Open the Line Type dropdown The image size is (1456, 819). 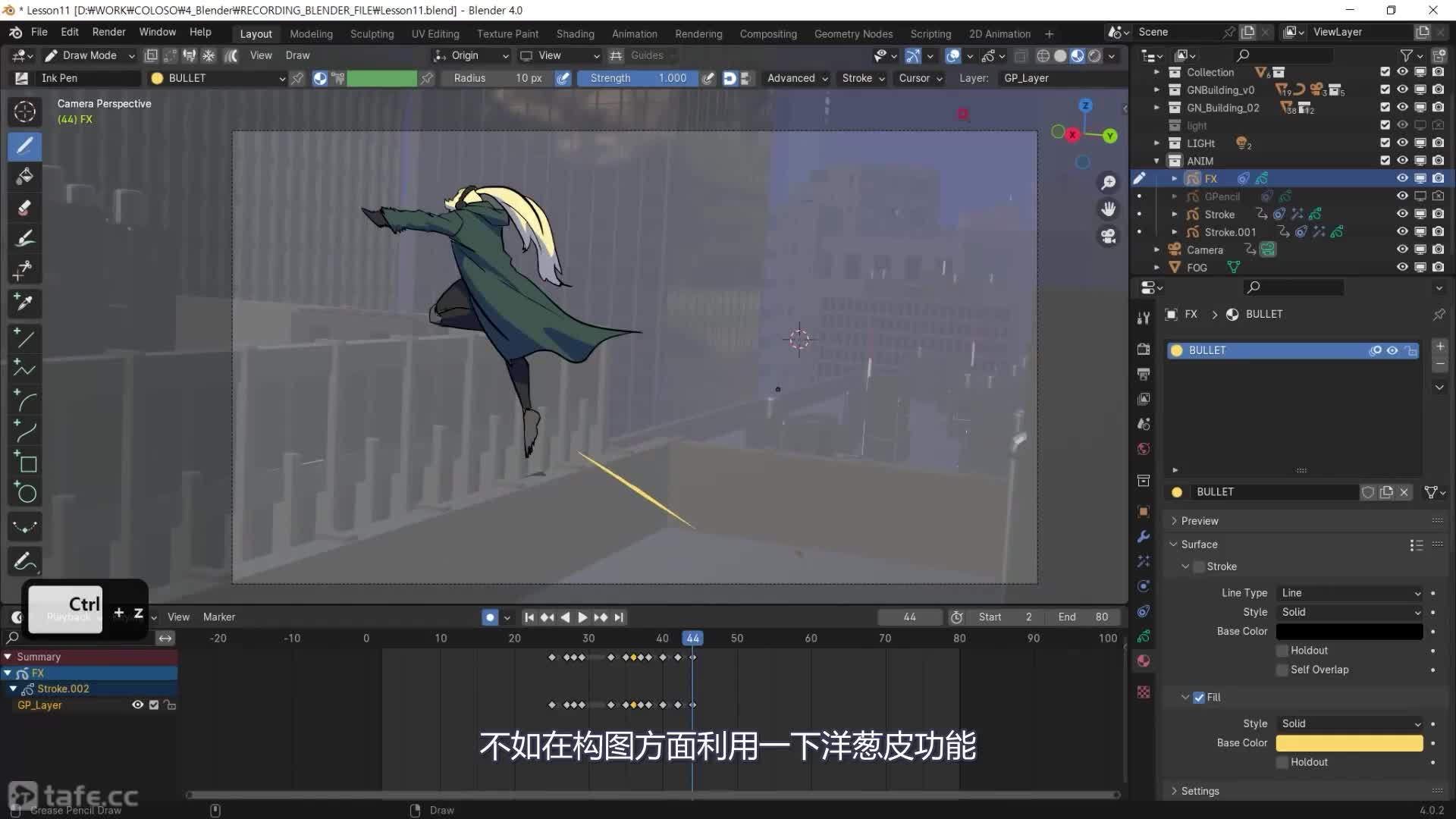pyautogui.click(x=1350, y=593)
